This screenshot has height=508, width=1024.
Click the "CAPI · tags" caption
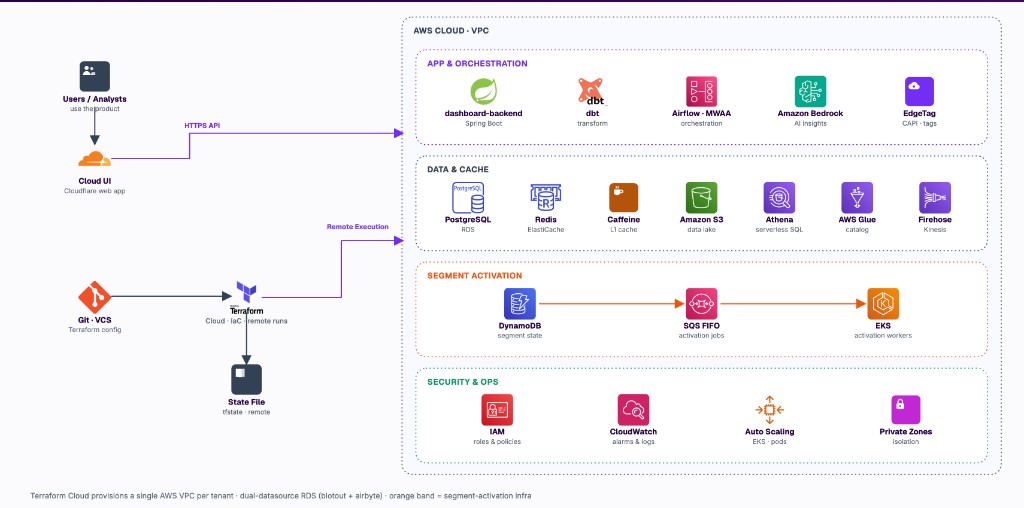click(919, 123)
